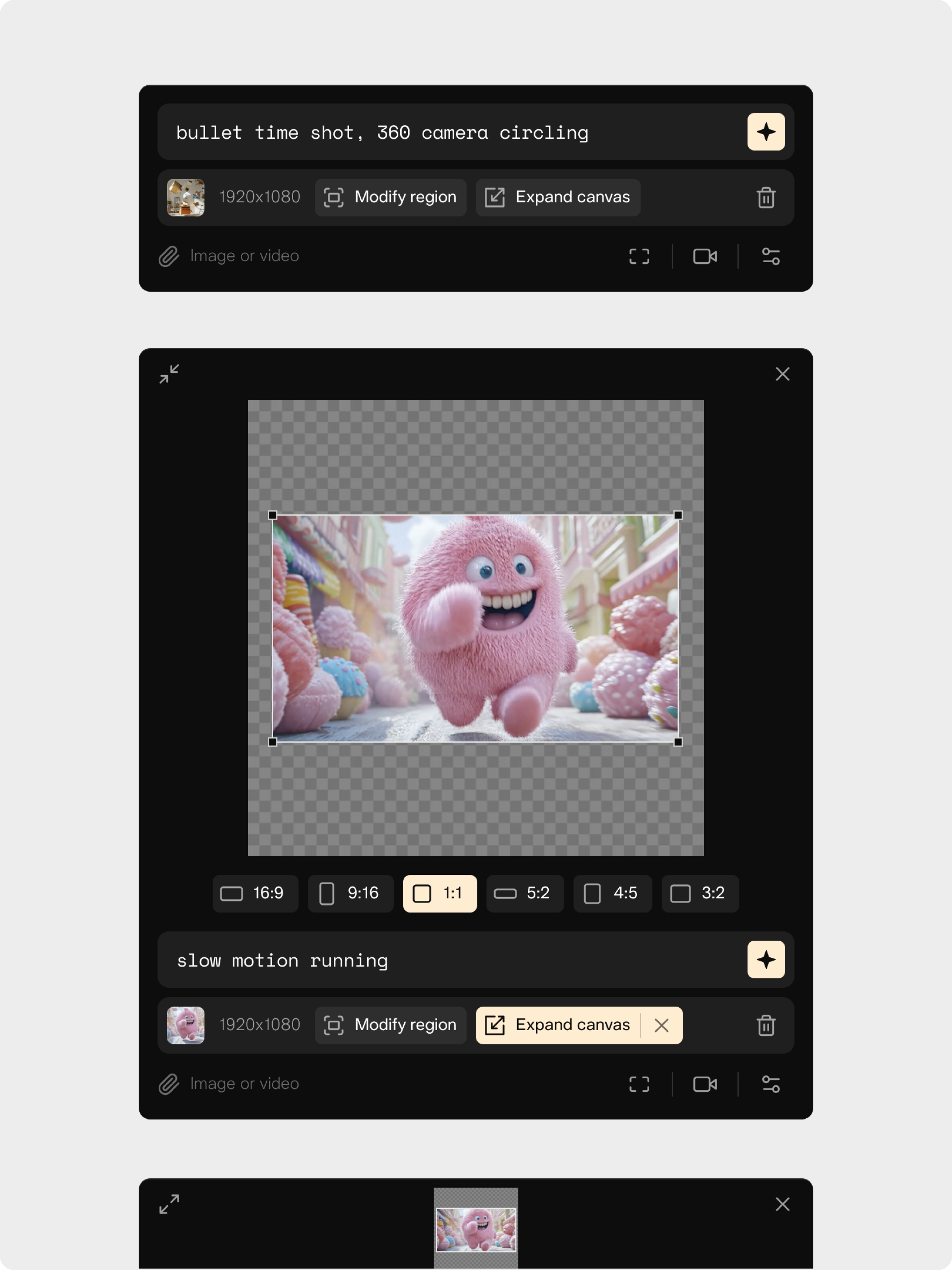
Task: Click sparkle generate button beside bullet time prompt
Action: coord(765,131)
